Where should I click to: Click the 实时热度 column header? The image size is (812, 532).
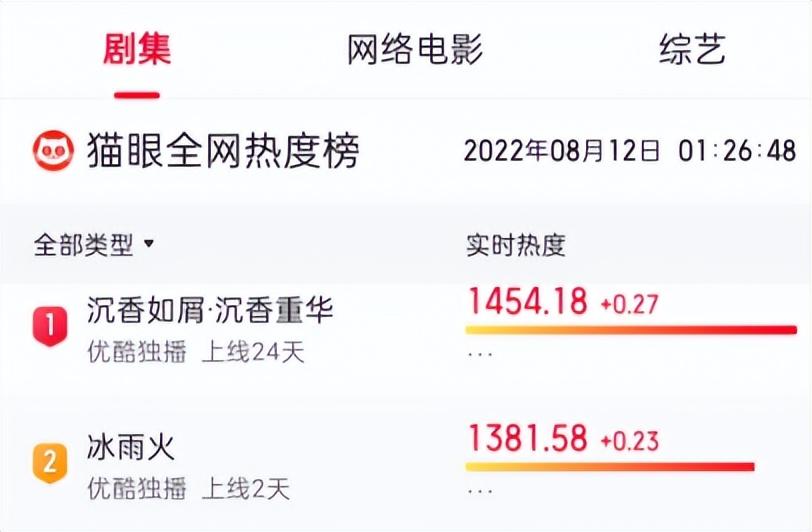point(515,245)
